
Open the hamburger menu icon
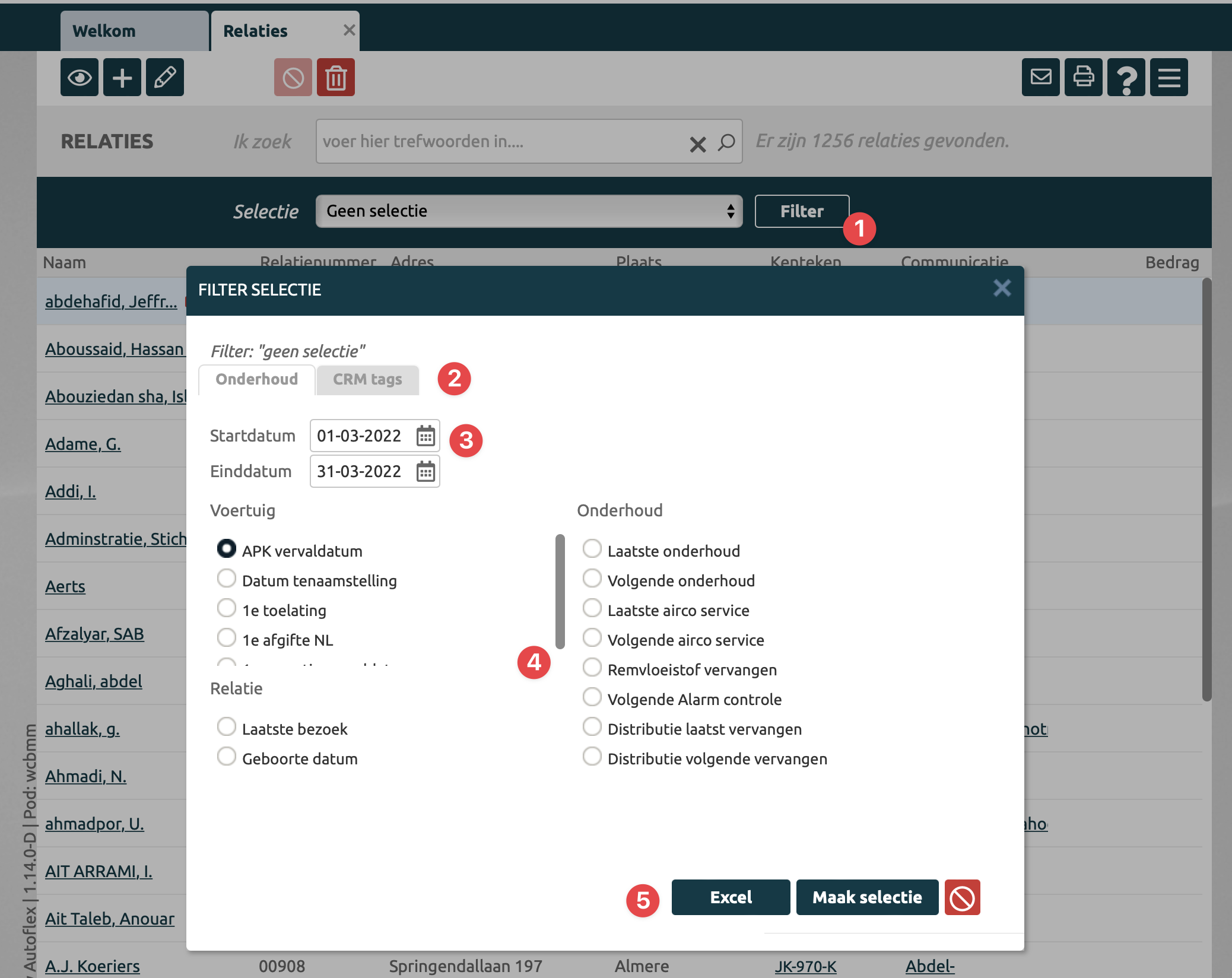pos(1169,77)
